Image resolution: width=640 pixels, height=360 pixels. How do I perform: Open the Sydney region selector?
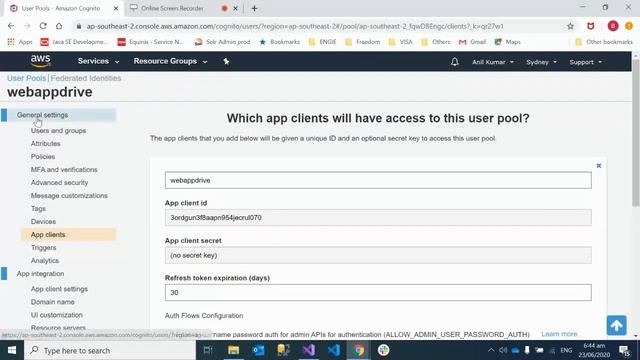[541, 62]
